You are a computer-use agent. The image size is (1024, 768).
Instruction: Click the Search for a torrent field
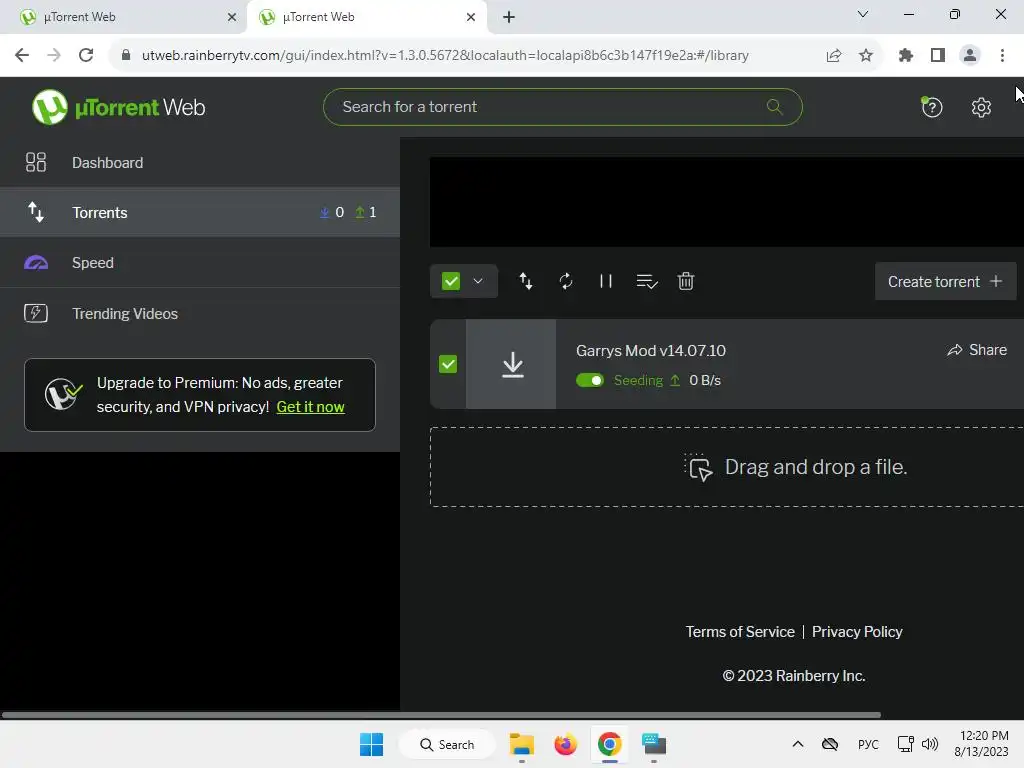562,107
